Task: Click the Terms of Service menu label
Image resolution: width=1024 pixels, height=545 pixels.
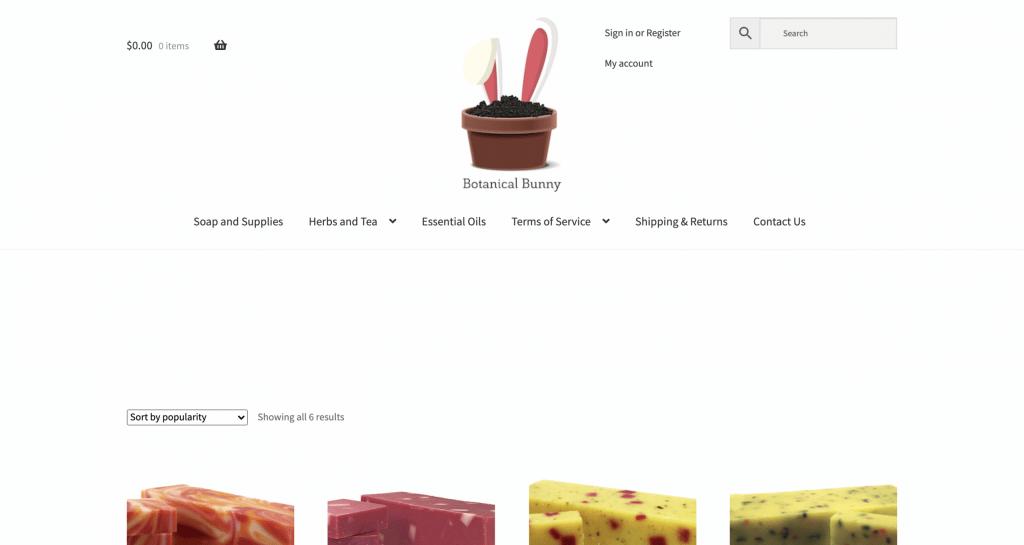Action: pos(551,222)
